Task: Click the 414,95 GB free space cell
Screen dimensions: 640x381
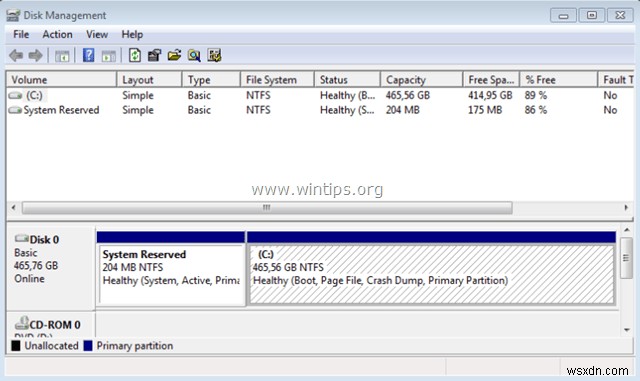Action: tap(490, 96)
